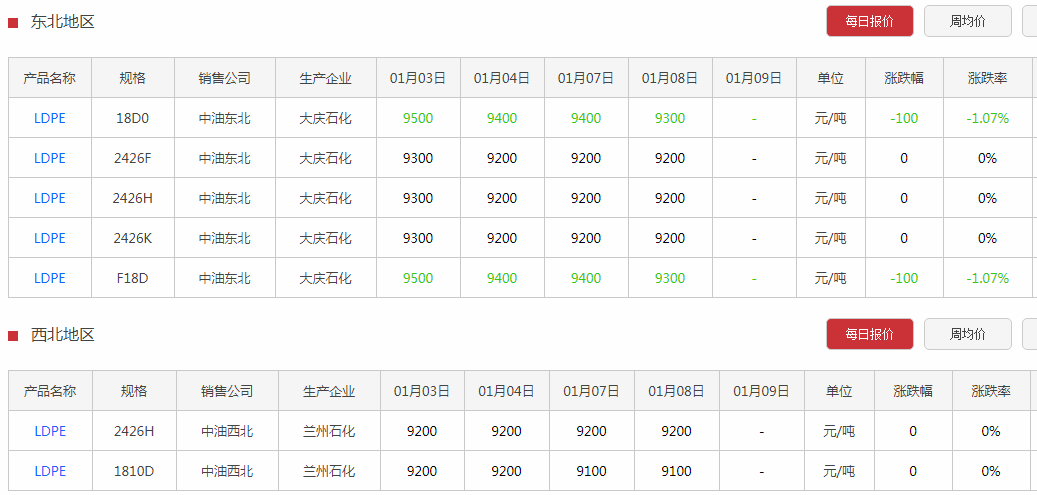
Task: Click 01月08日 header in 西北 table
Action: pos(677,391)
